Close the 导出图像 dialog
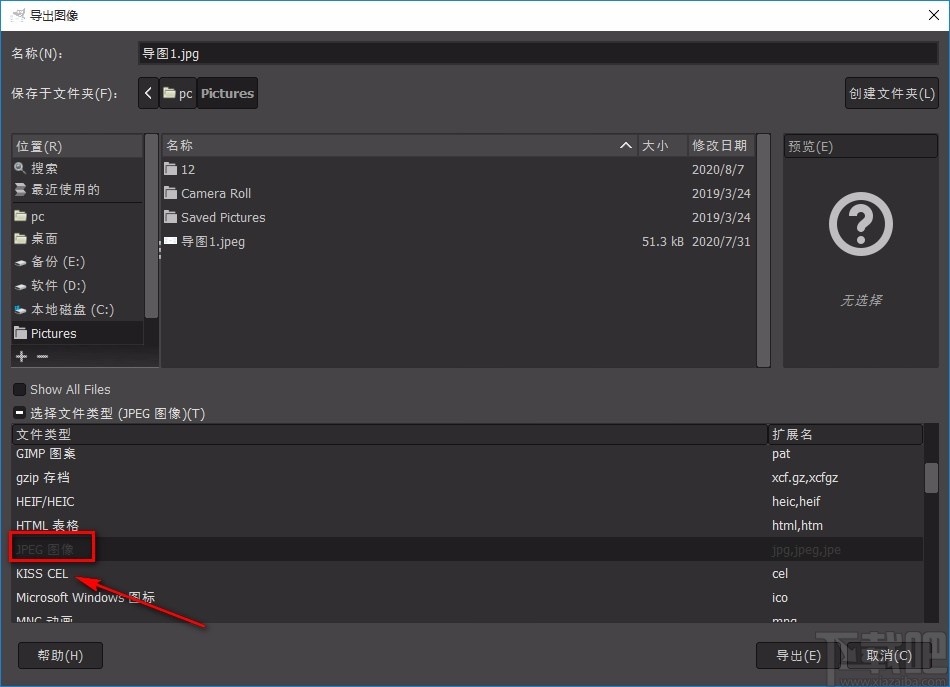 934,15
